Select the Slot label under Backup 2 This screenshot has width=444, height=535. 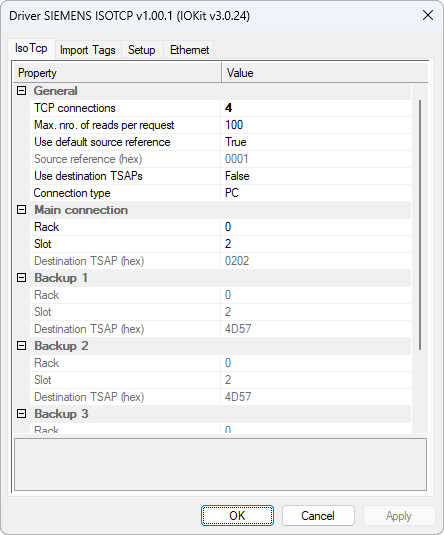coord(43,380)
